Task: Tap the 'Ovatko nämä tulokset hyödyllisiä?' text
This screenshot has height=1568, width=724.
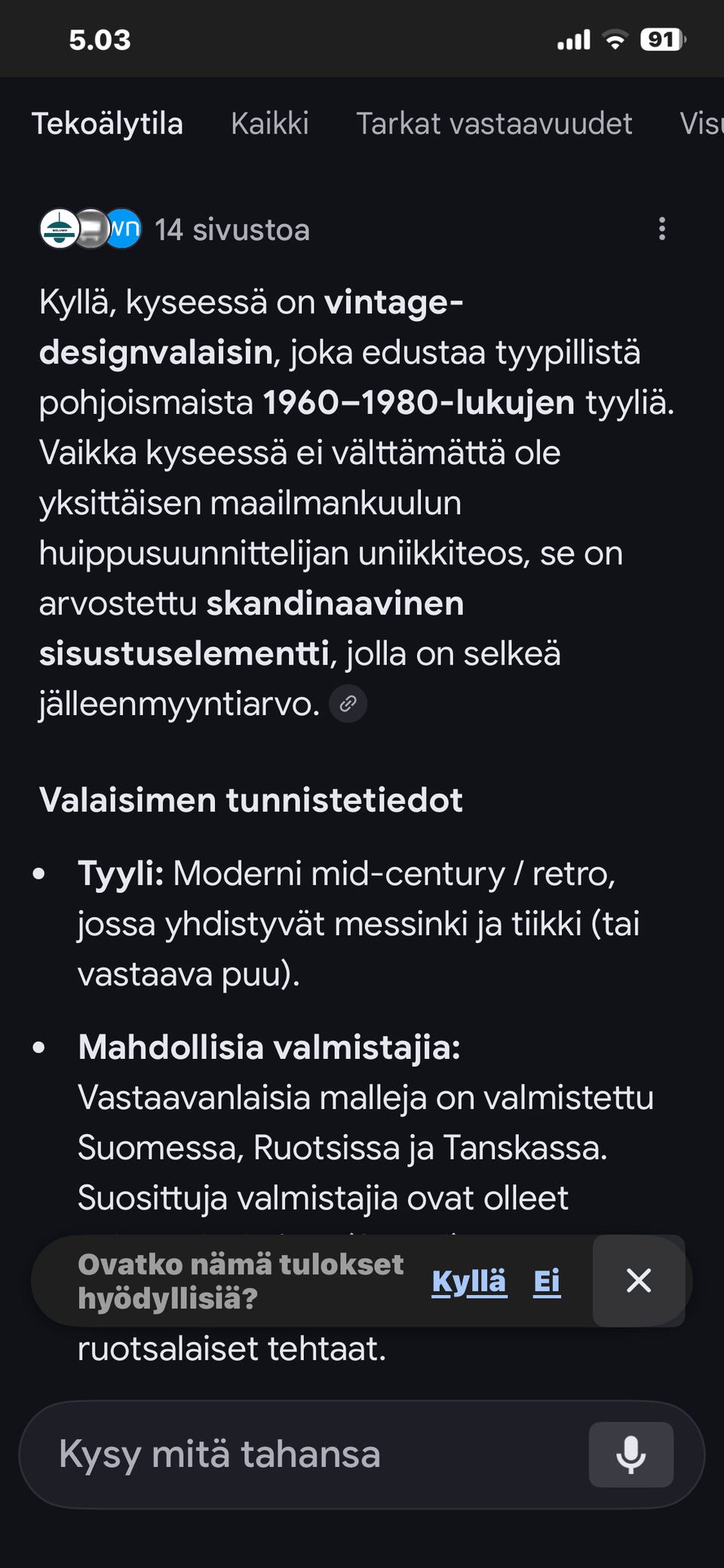Action: click(x=241, y=1280)
